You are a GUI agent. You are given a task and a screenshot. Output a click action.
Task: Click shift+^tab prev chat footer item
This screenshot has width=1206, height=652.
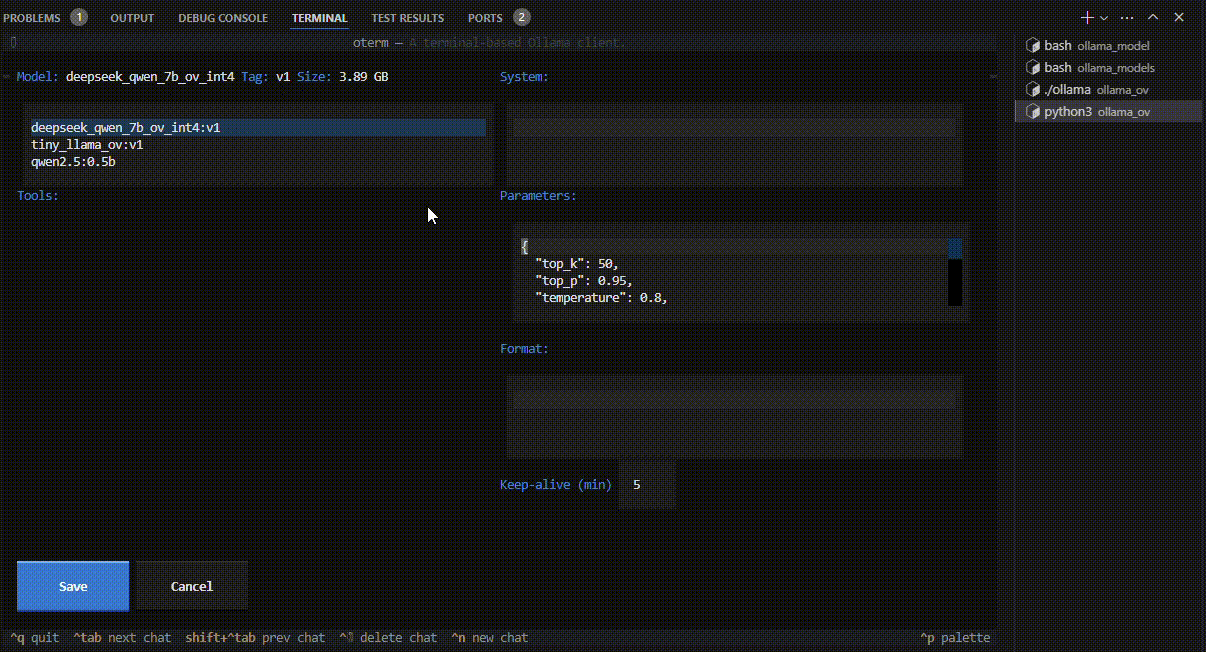point(255,637)
